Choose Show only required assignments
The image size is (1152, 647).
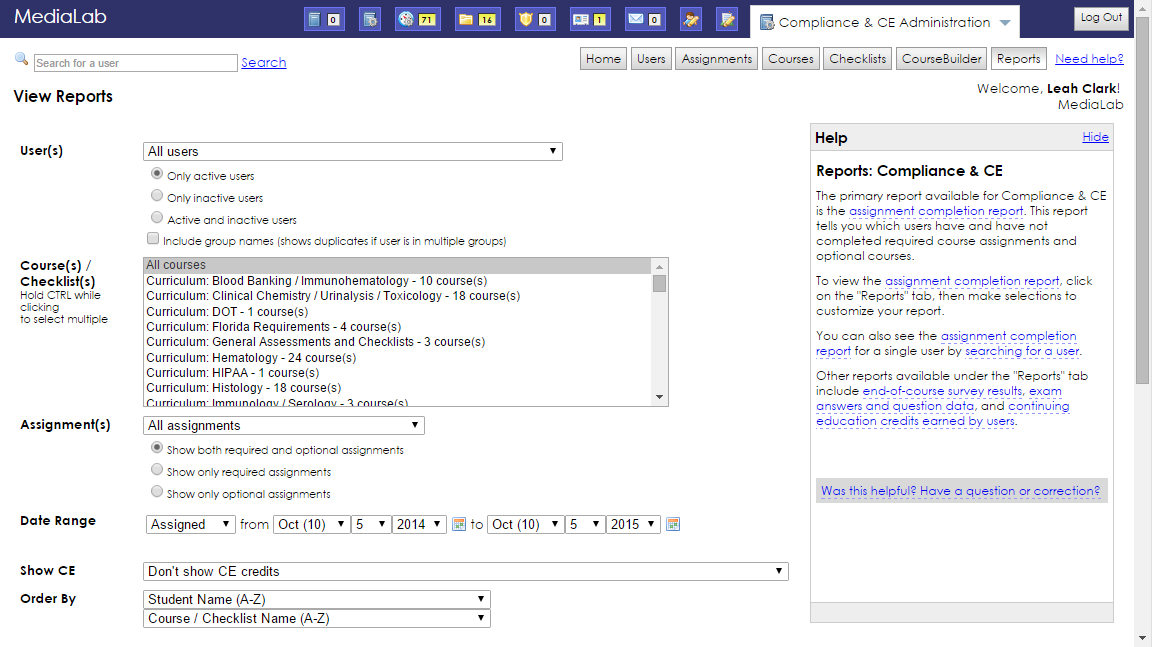(x=156, y=469)
